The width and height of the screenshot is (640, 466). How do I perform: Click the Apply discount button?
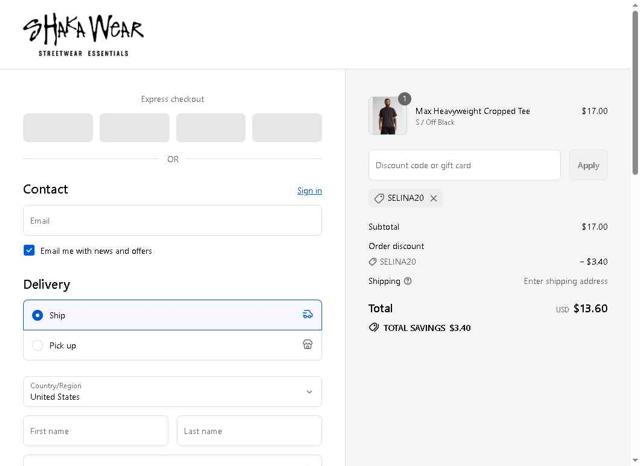[588, 165]
